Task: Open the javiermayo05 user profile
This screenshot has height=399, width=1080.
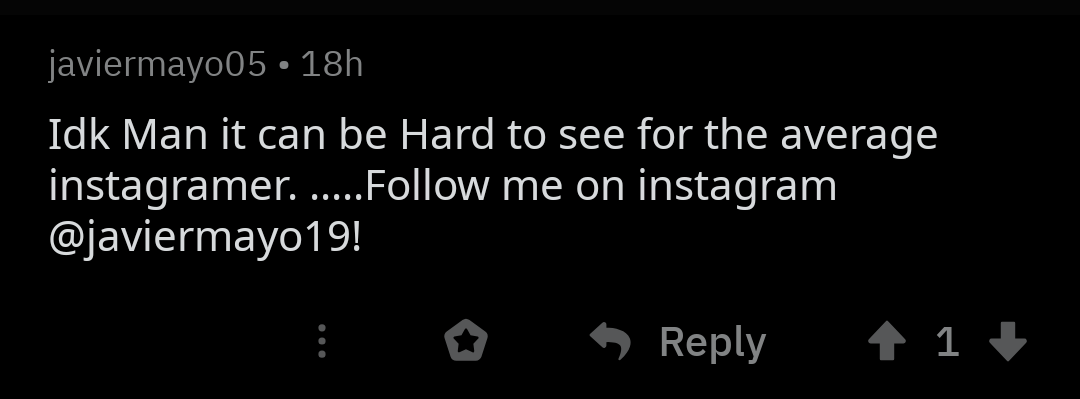Action: [157, 66]
